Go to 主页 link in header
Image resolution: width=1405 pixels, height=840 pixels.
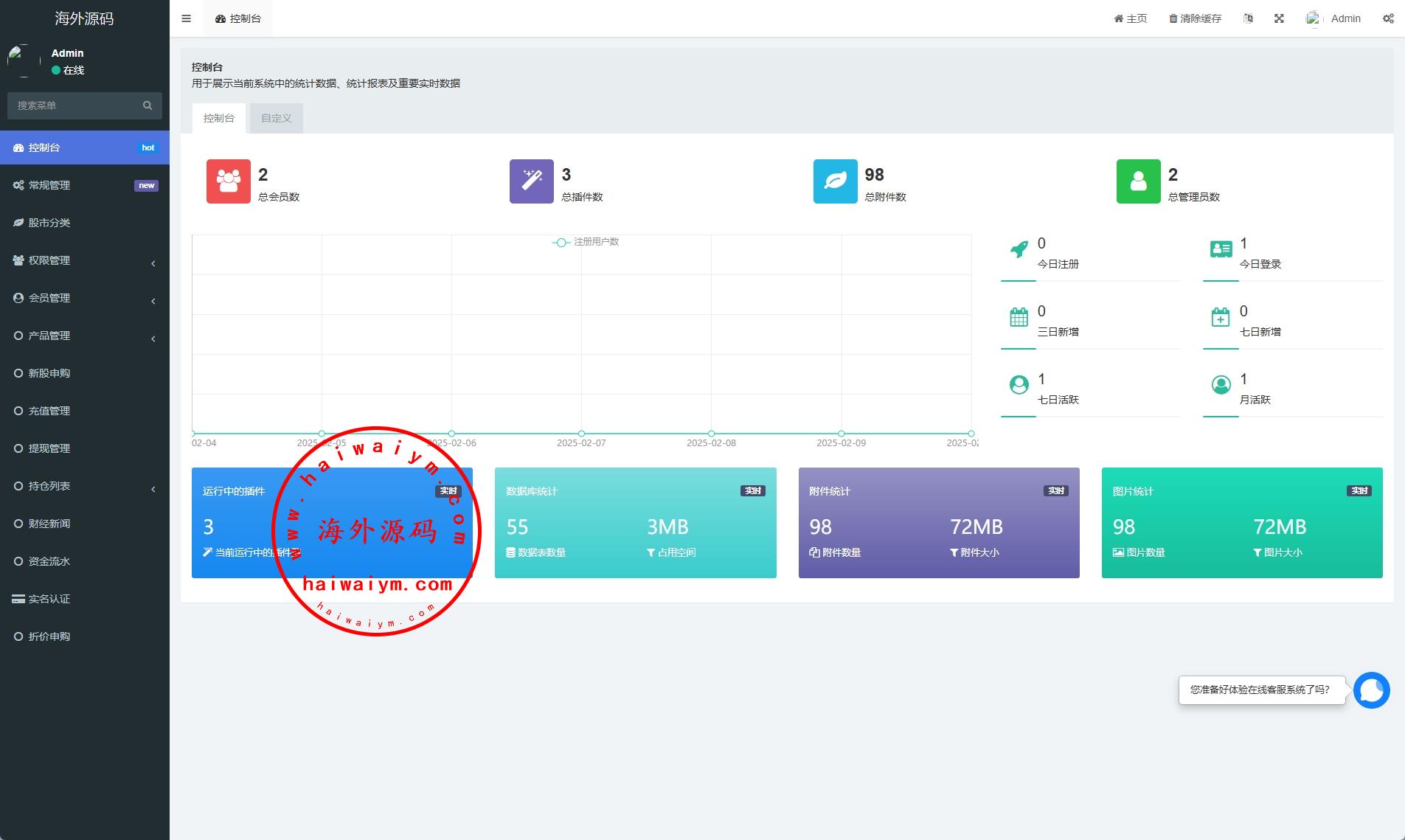pos(1131,18)
